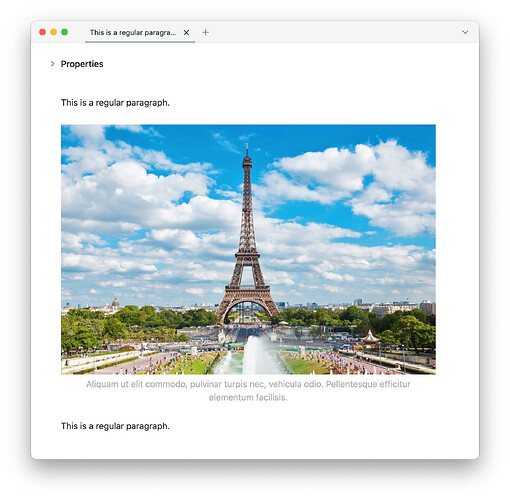Minimize the window with the yellow button
Viewport: 510px width, 500px height.
coord(53,32)
